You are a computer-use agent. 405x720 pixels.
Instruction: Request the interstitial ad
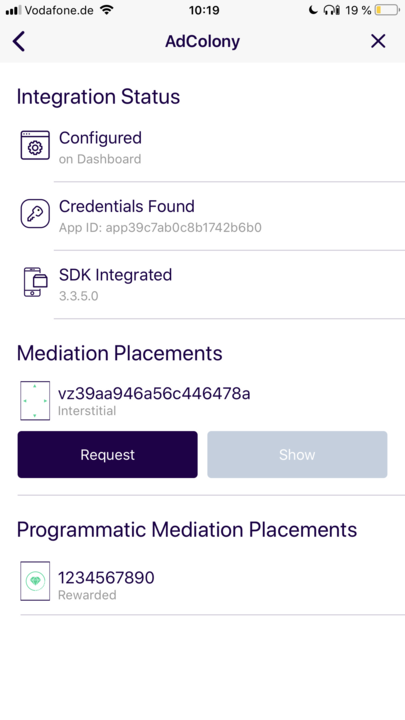(x=107, y=455)
